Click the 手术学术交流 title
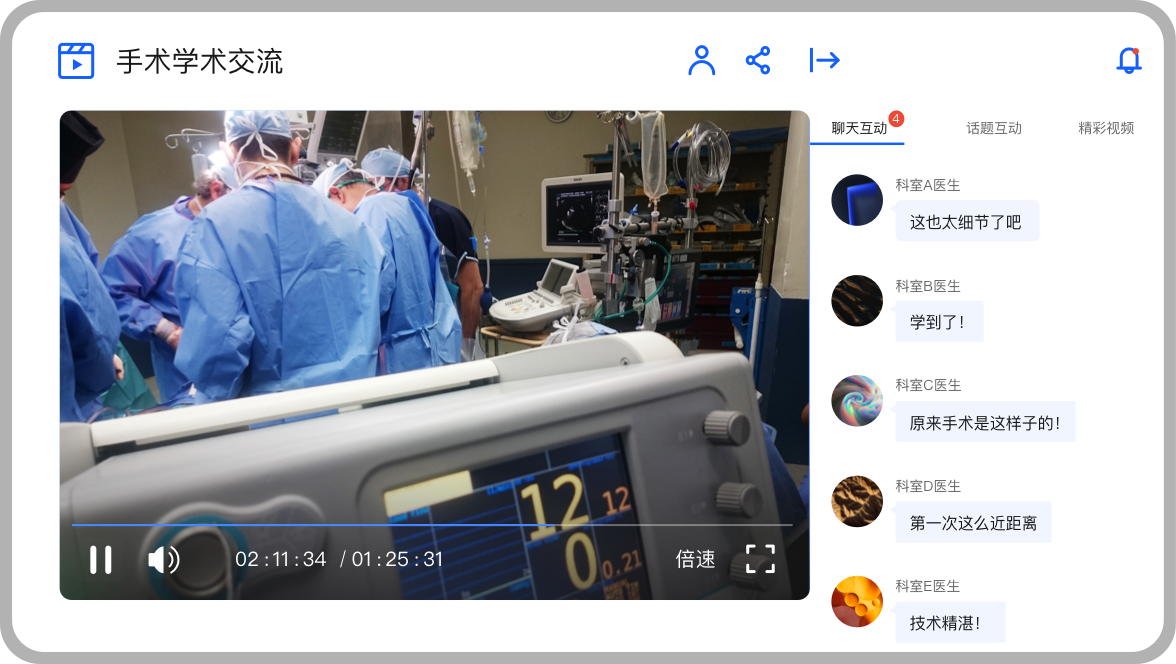The image size is (1176, 664). [200, 62]
